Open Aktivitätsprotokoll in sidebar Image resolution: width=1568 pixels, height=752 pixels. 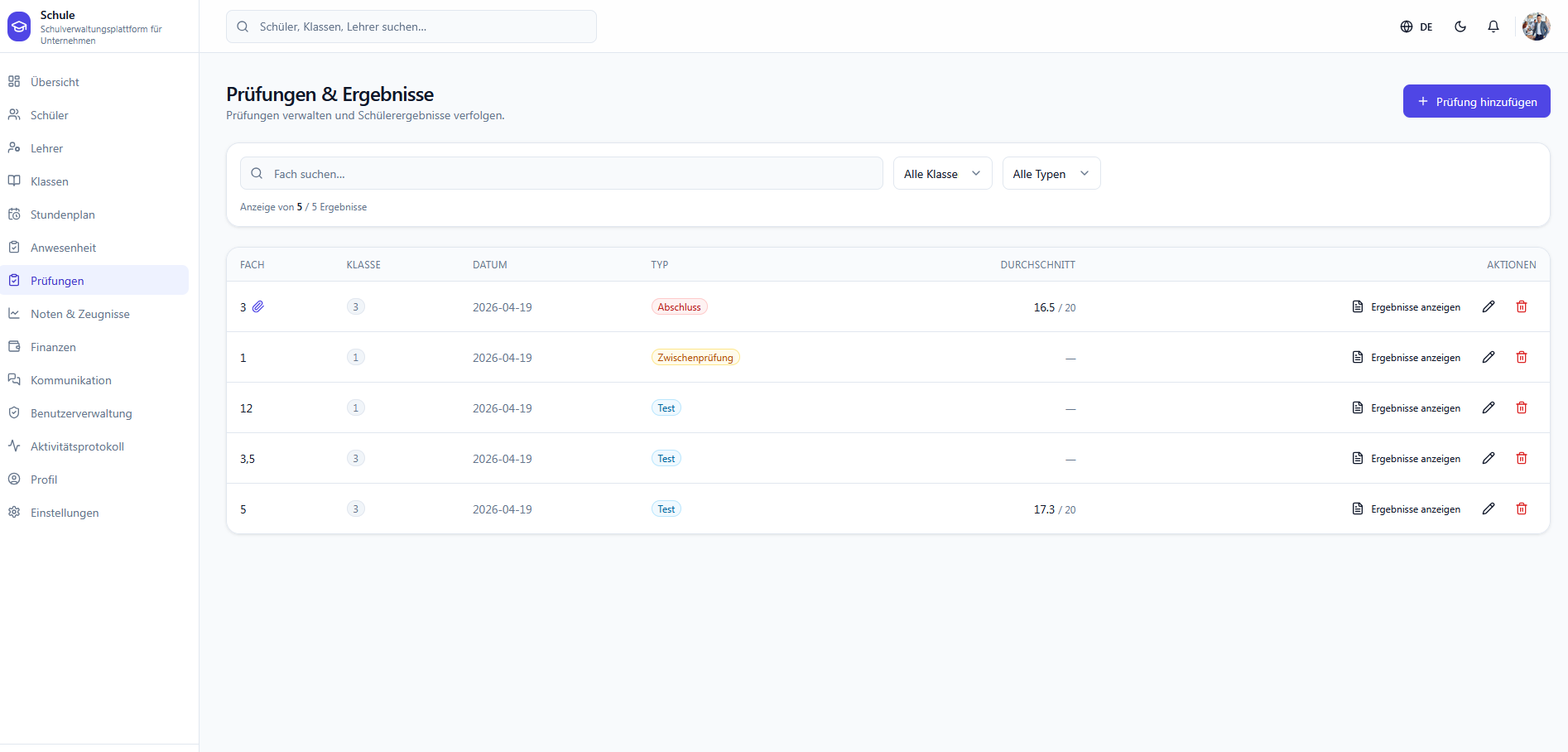(94, 446)
